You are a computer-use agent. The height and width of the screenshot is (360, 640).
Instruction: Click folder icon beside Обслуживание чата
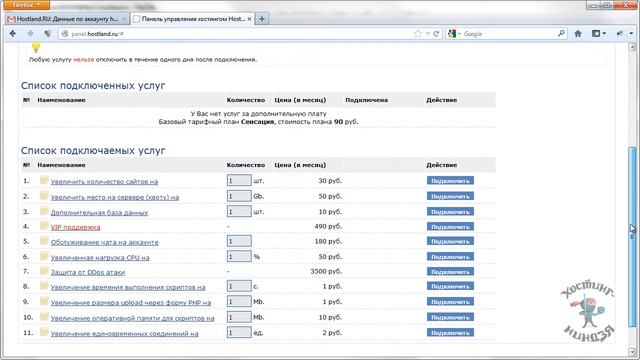click(x=44, y=241)
